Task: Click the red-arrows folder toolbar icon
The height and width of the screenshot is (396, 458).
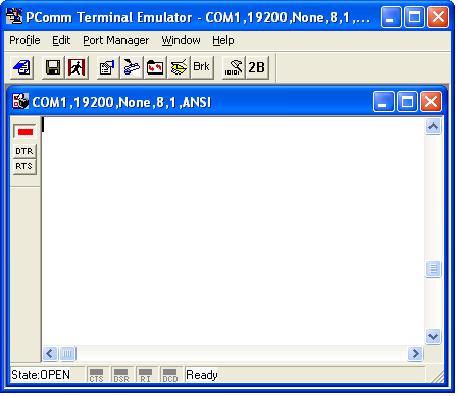Action: click(155, 68)
